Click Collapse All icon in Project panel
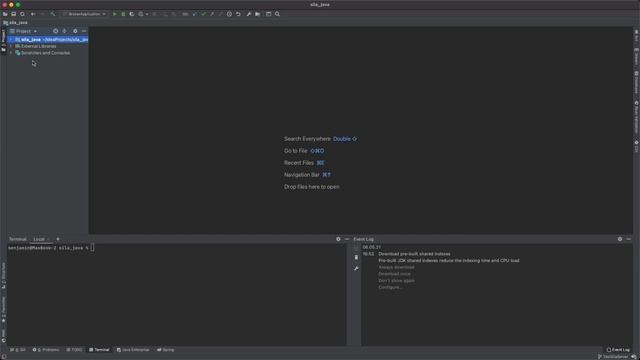 64,31
